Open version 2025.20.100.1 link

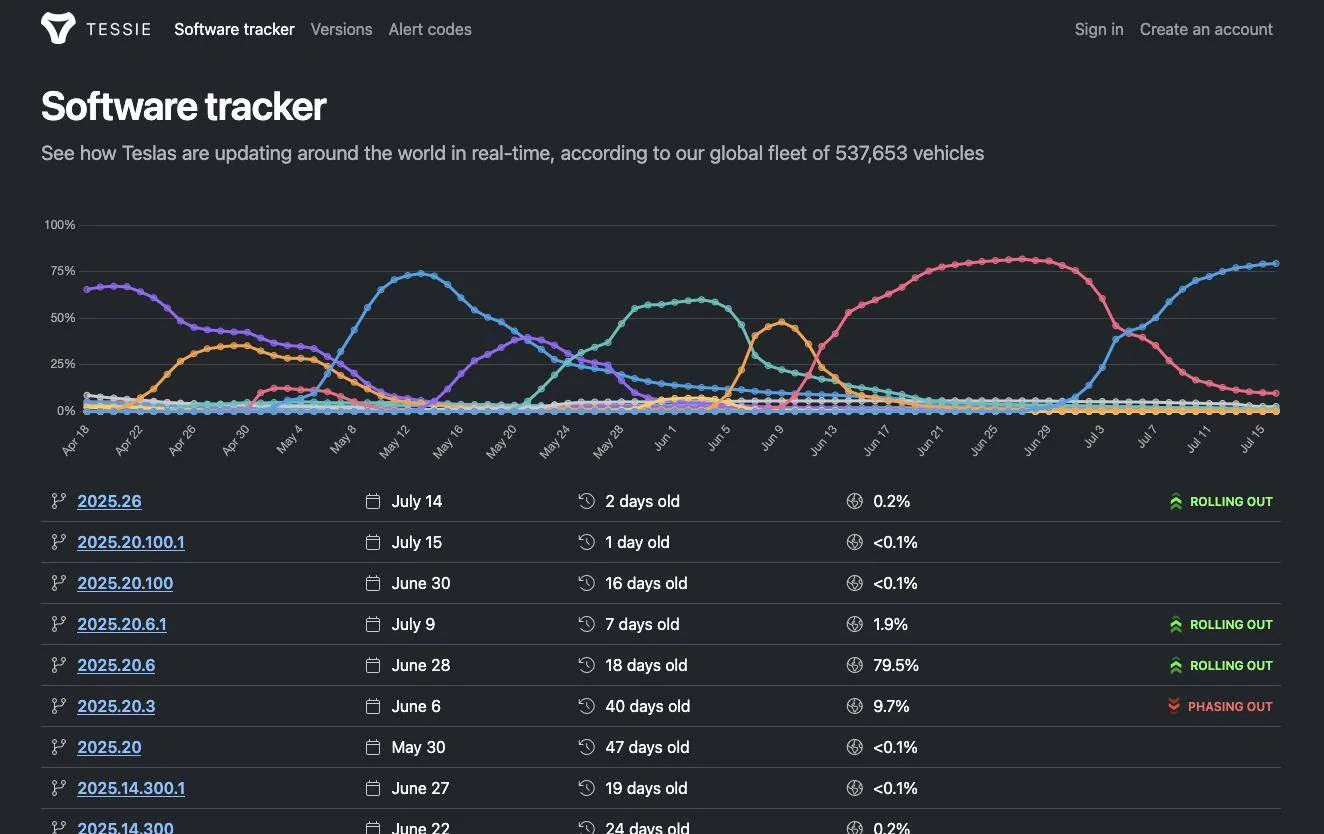[x=131, y=542]
